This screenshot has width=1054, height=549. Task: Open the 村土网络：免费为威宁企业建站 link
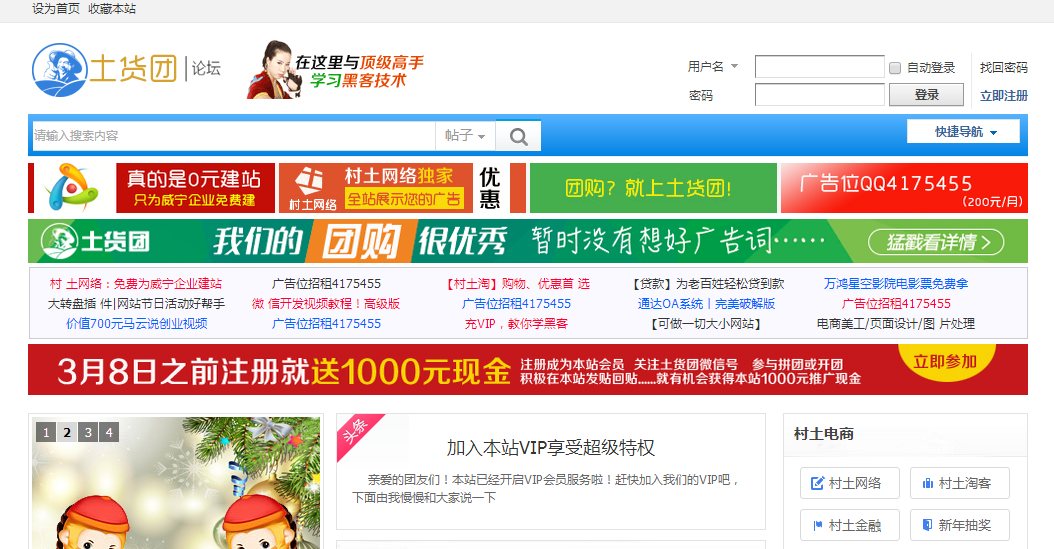136,284
